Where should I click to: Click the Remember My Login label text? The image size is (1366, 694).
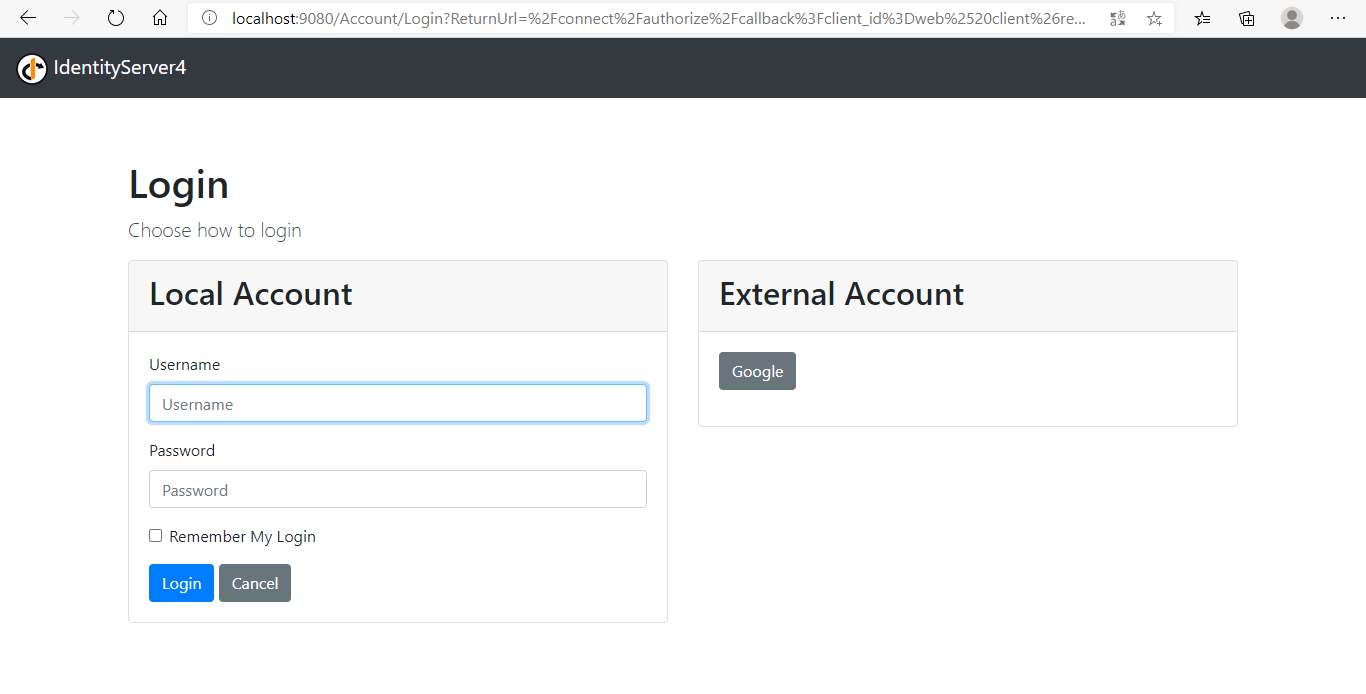[x=243, y=537]
